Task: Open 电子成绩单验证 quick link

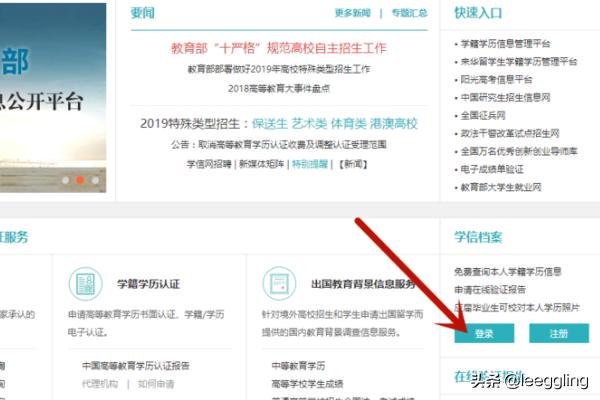Action: pyautogui.click(x=492, y=169)
